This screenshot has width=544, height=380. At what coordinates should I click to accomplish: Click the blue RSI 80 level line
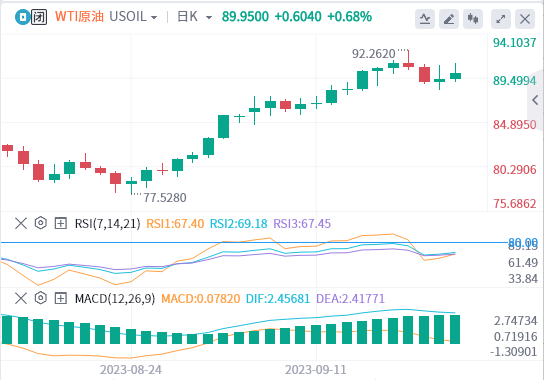253,242
